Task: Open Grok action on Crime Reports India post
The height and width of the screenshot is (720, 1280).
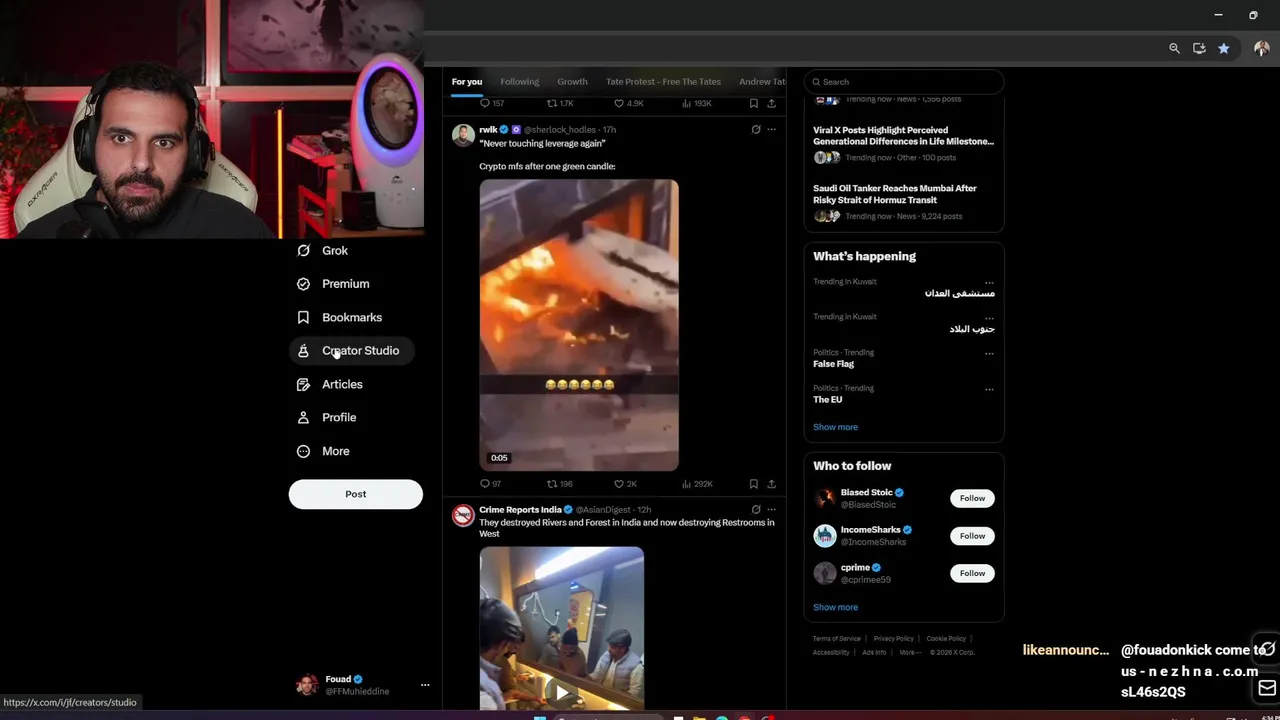Action: pyautogui.click(x=756, y=510)
